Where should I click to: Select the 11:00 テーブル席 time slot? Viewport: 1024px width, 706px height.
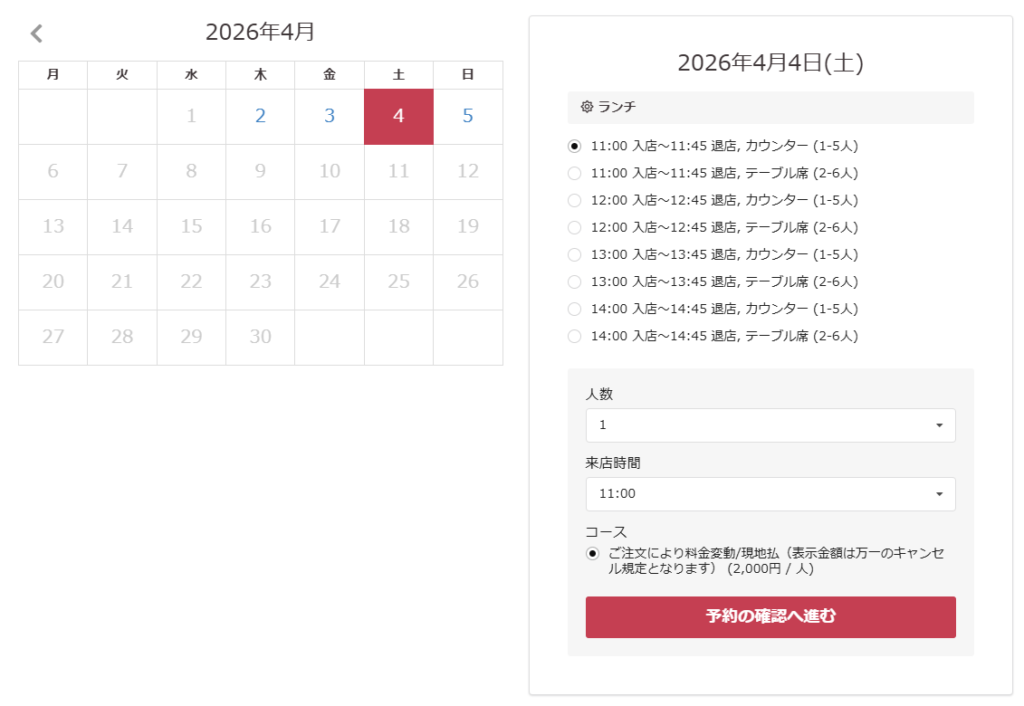tap(574, 173)
